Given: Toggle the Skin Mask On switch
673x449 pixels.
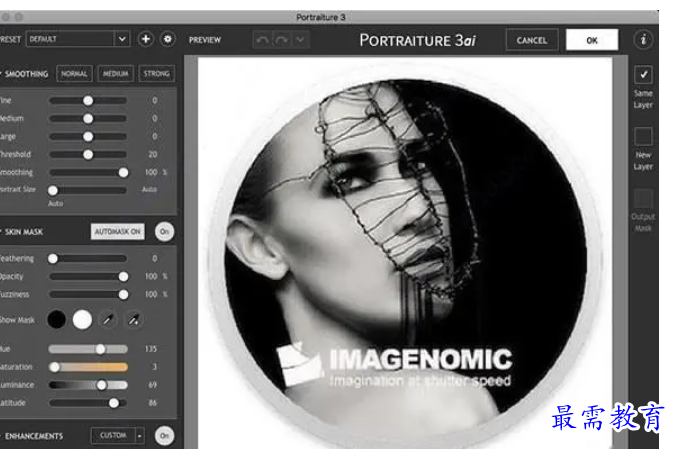Looking at the screenshot, I should [163, 231].
